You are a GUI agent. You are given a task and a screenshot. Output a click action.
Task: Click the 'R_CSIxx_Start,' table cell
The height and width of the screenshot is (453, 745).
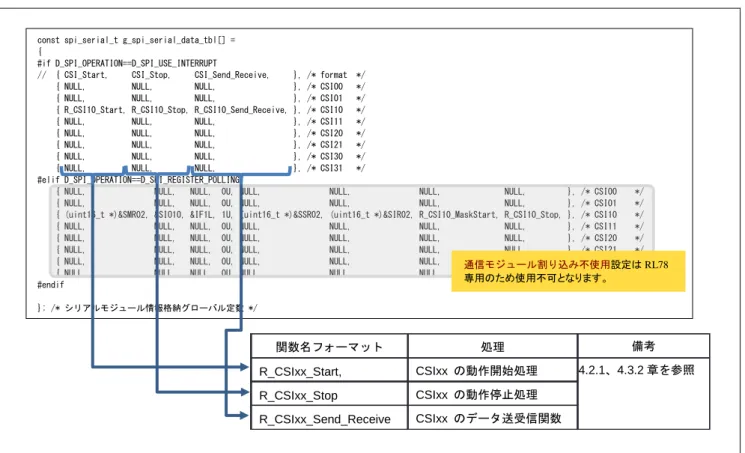(329, 371)
